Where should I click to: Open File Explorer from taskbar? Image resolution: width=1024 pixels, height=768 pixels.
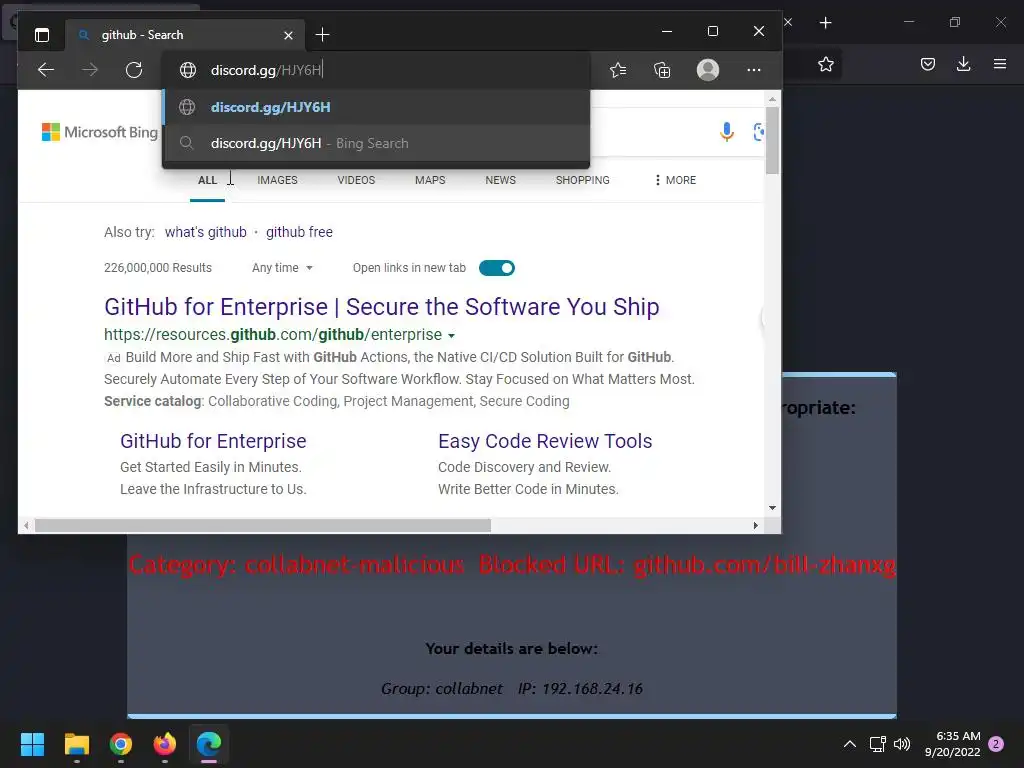[76, 744]
